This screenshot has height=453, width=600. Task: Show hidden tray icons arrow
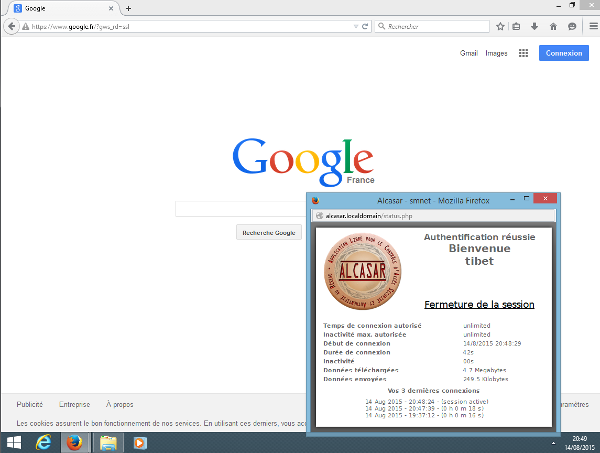coord(553,443)
